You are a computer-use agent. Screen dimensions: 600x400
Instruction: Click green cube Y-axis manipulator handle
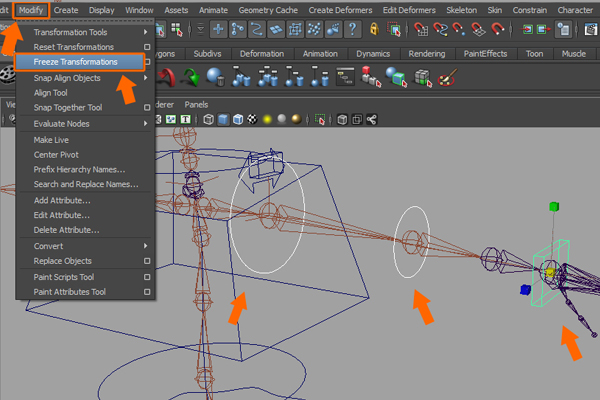click(x=554, y=207)
